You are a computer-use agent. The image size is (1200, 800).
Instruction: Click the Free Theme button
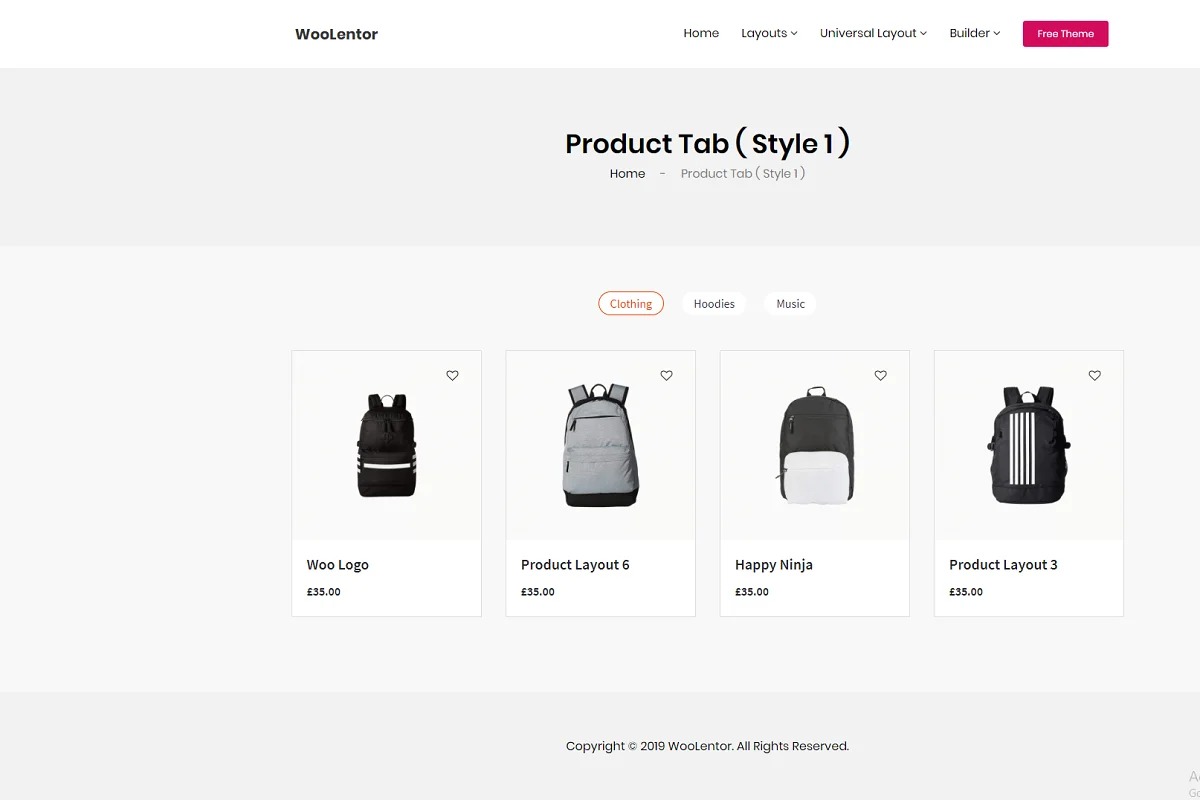point(1065,33)
